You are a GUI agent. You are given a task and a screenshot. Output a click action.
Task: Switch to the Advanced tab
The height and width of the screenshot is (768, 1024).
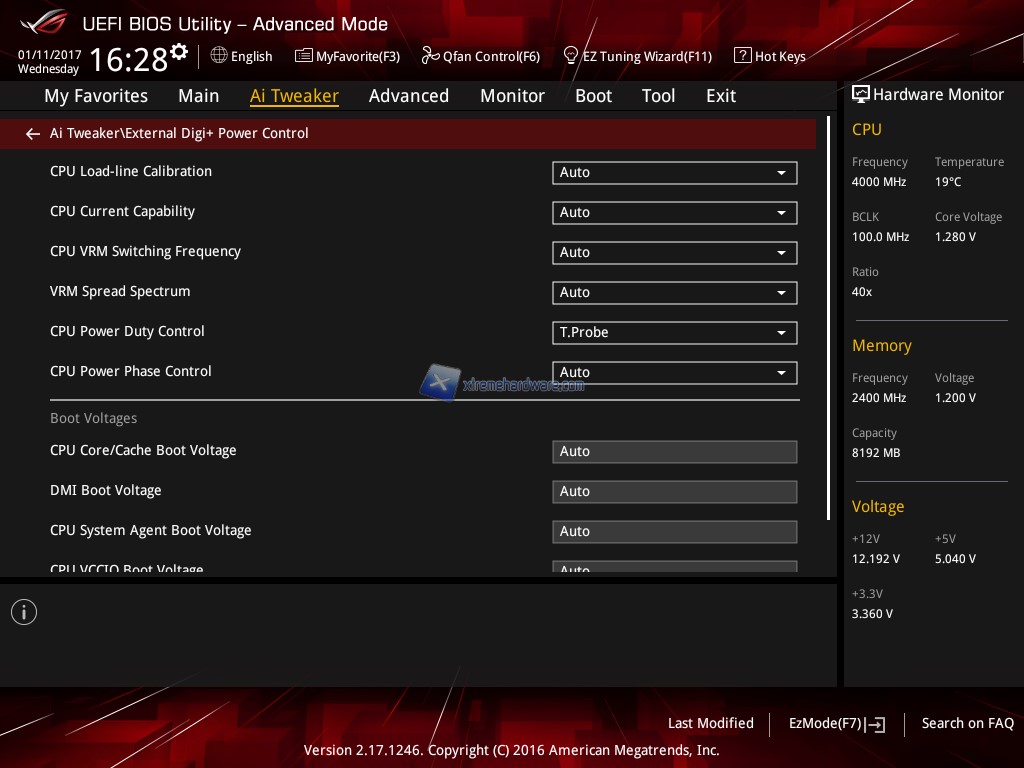click(x=408, y=96)
